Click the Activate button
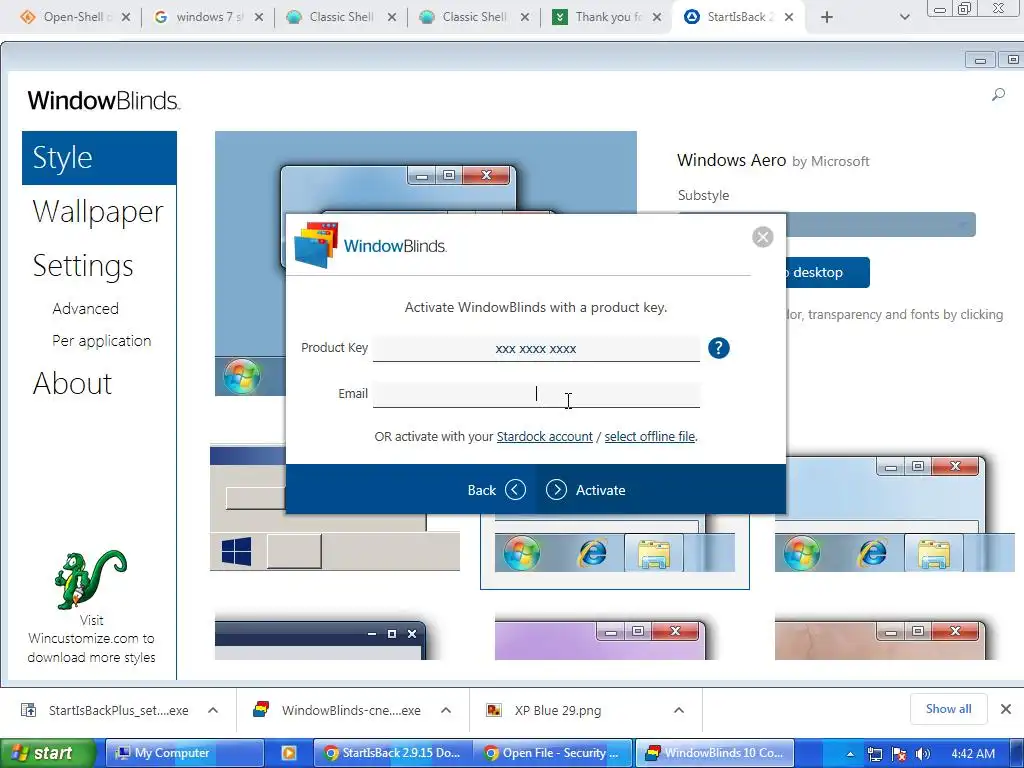This screenshot has width=1024, height=768. [x=586, y=490]
